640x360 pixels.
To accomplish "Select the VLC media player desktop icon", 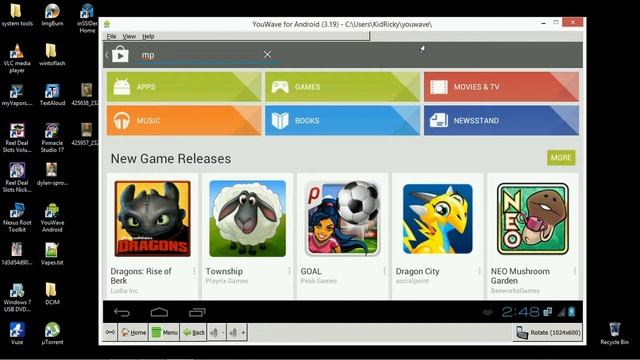I will (17, 58).
